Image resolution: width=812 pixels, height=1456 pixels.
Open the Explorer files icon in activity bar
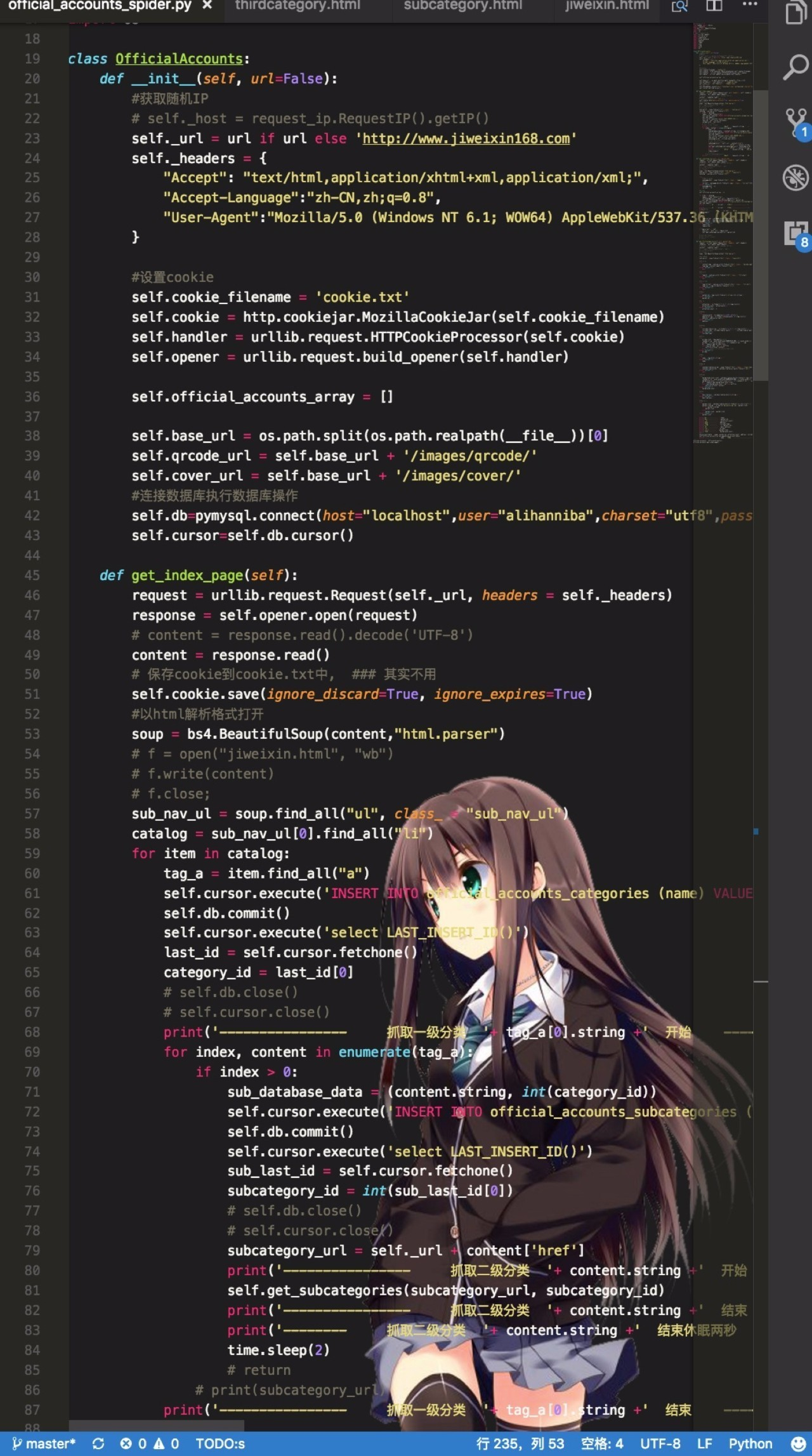coord(796,11)
